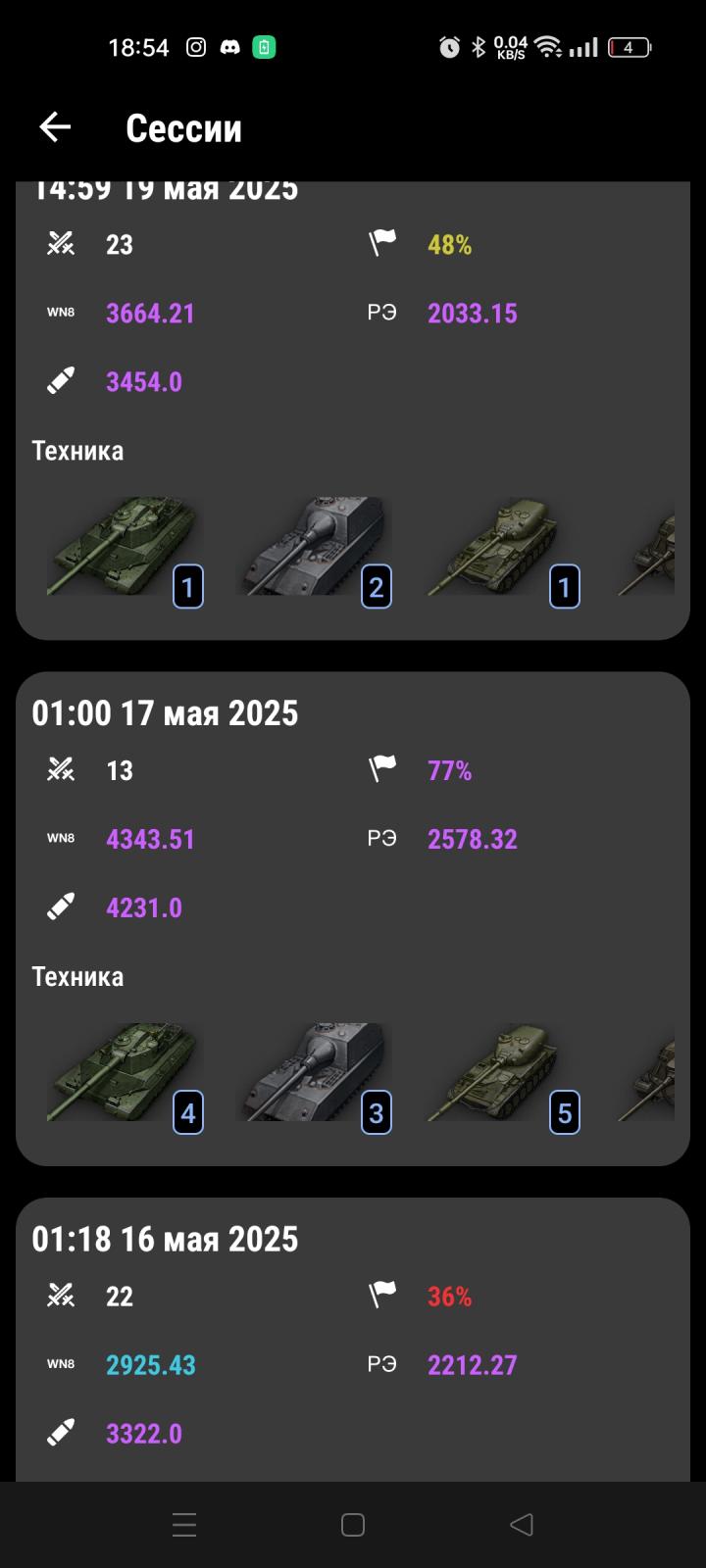The width and height of the screenshot is (706, 1568).
Task: Open the Android recent apps menu button
Action: pyautogui.click(x=184, y=1525)
